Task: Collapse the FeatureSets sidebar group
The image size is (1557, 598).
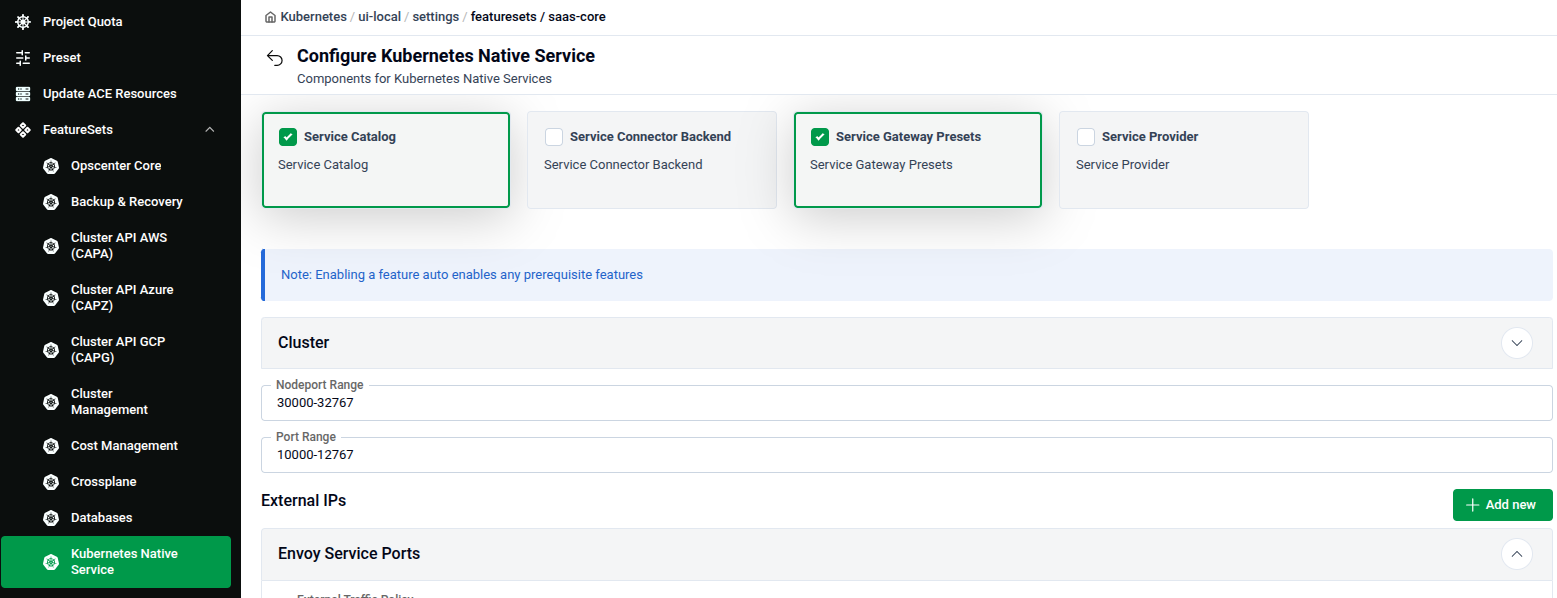Action: [209, 130]
